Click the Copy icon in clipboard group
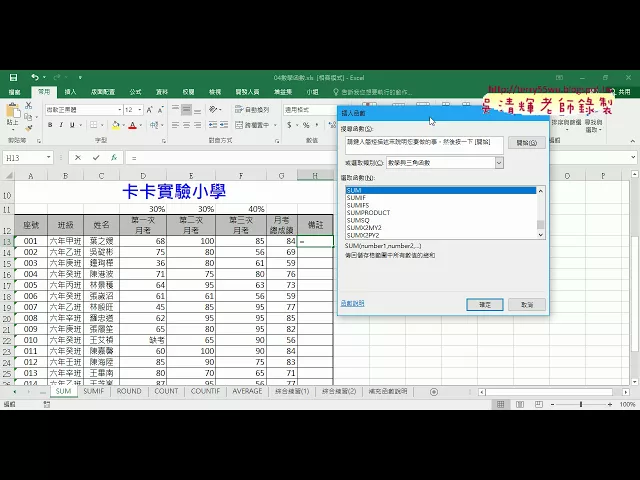 pyautogui.click(x=28, y=117)
